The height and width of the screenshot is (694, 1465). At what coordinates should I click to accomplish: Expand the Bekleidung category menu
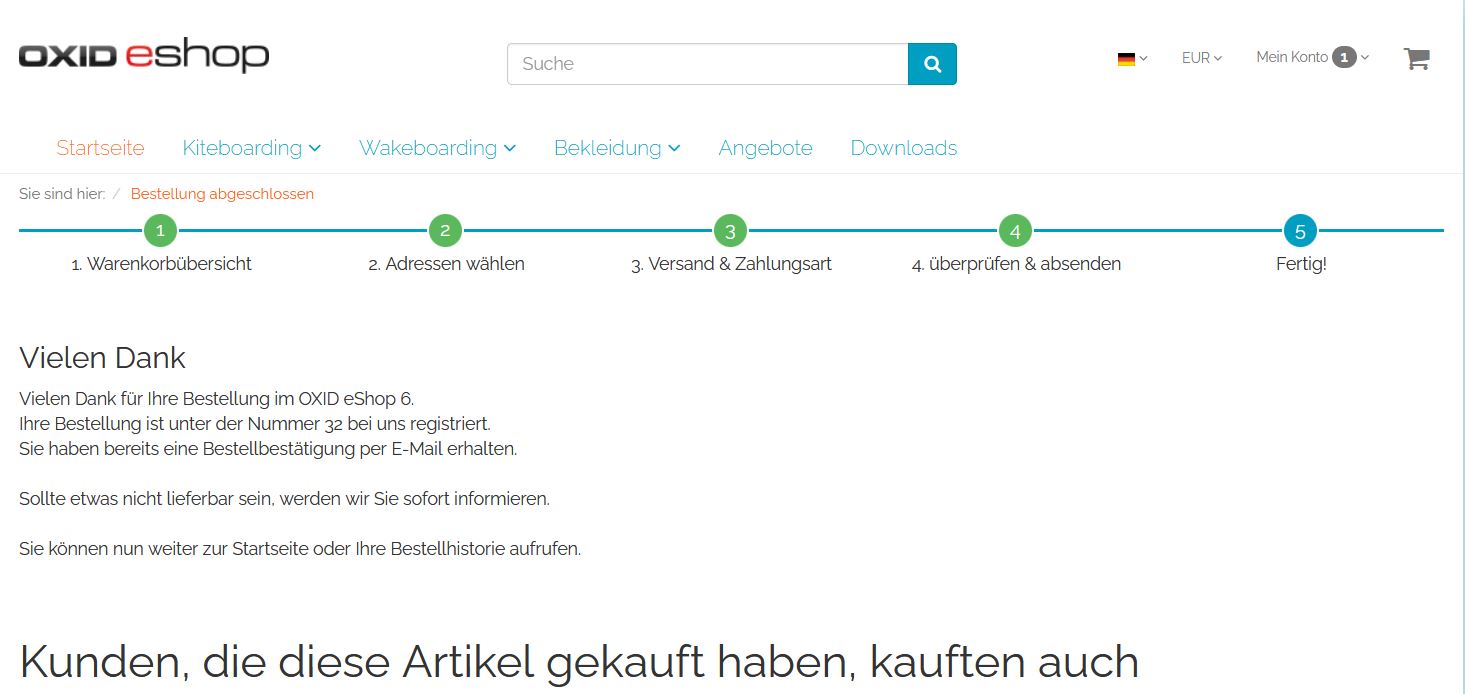617,148
